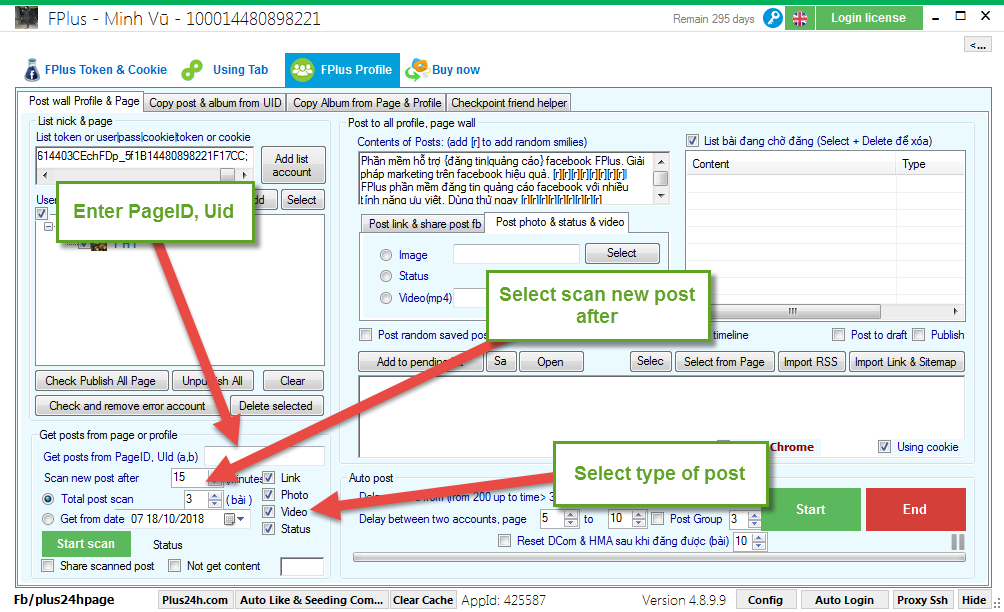This screenshot has height=612, width=1004.
Task: Adjust the delay start value 5 spinner
Action: pos(571,519)
